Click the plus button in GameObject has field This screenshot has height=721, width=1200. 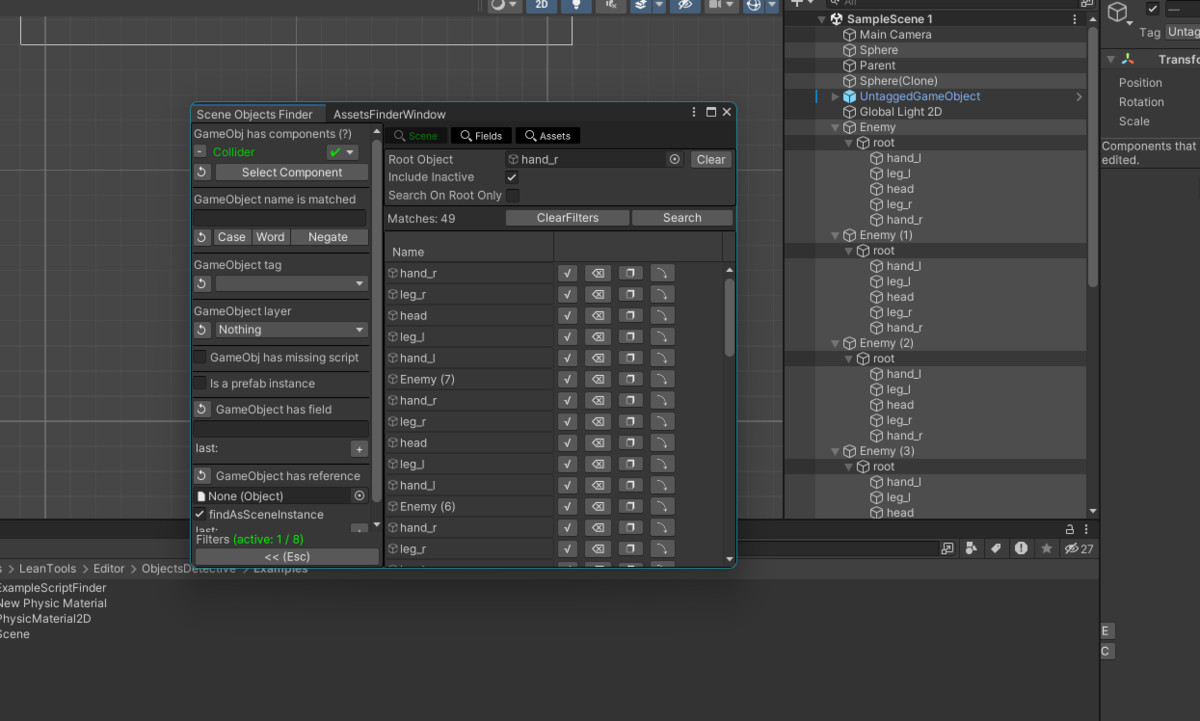pos(359,449)
